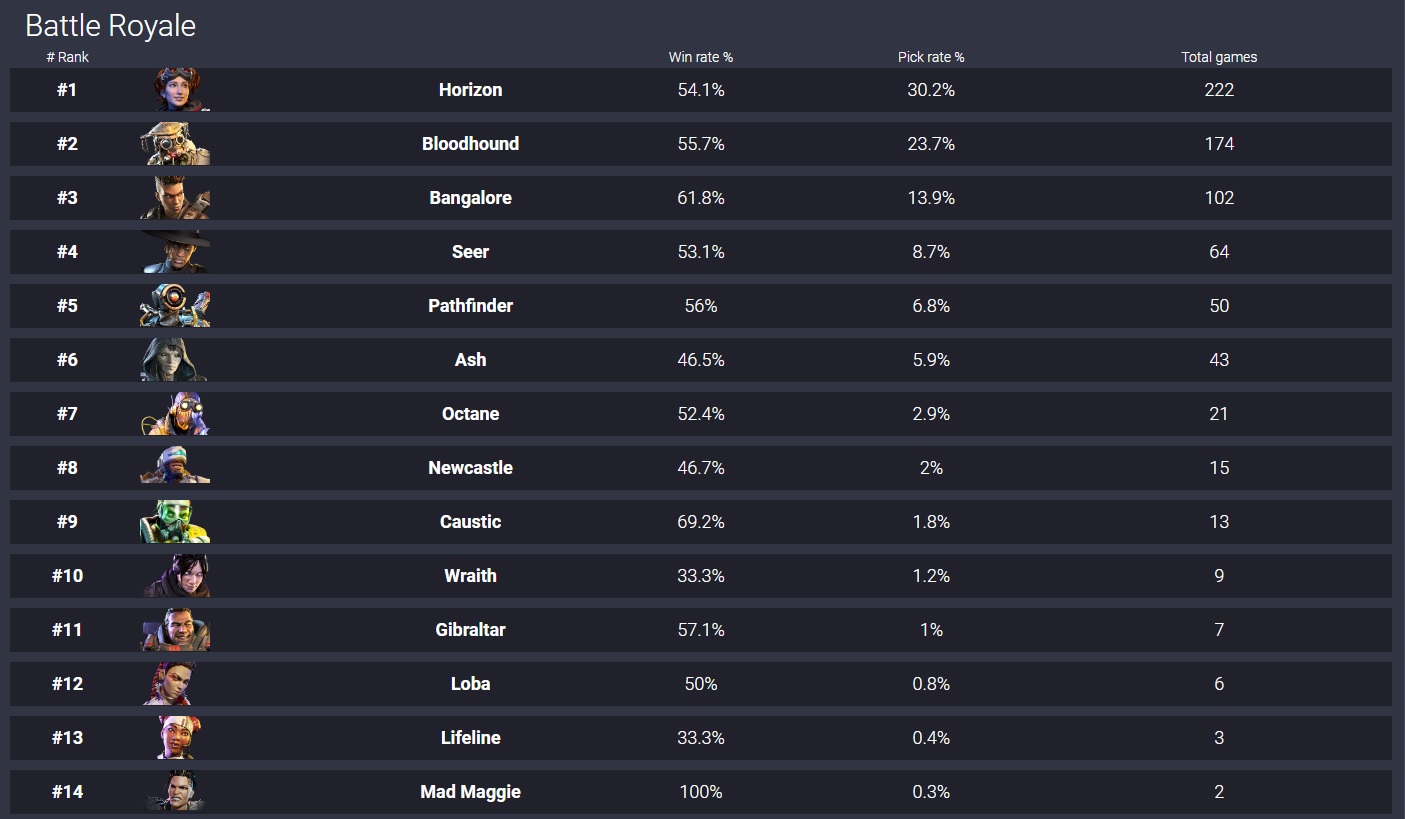Sort by Win rate % column header
Screen dimensions: 1405x819
(x=700, y=57)
